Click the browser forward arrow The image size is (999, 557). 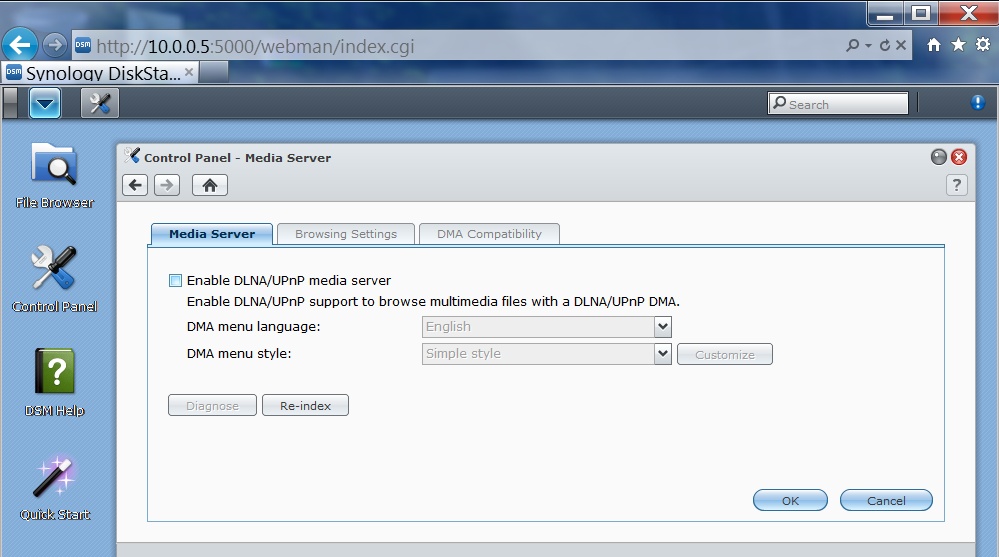click(55, 45)
